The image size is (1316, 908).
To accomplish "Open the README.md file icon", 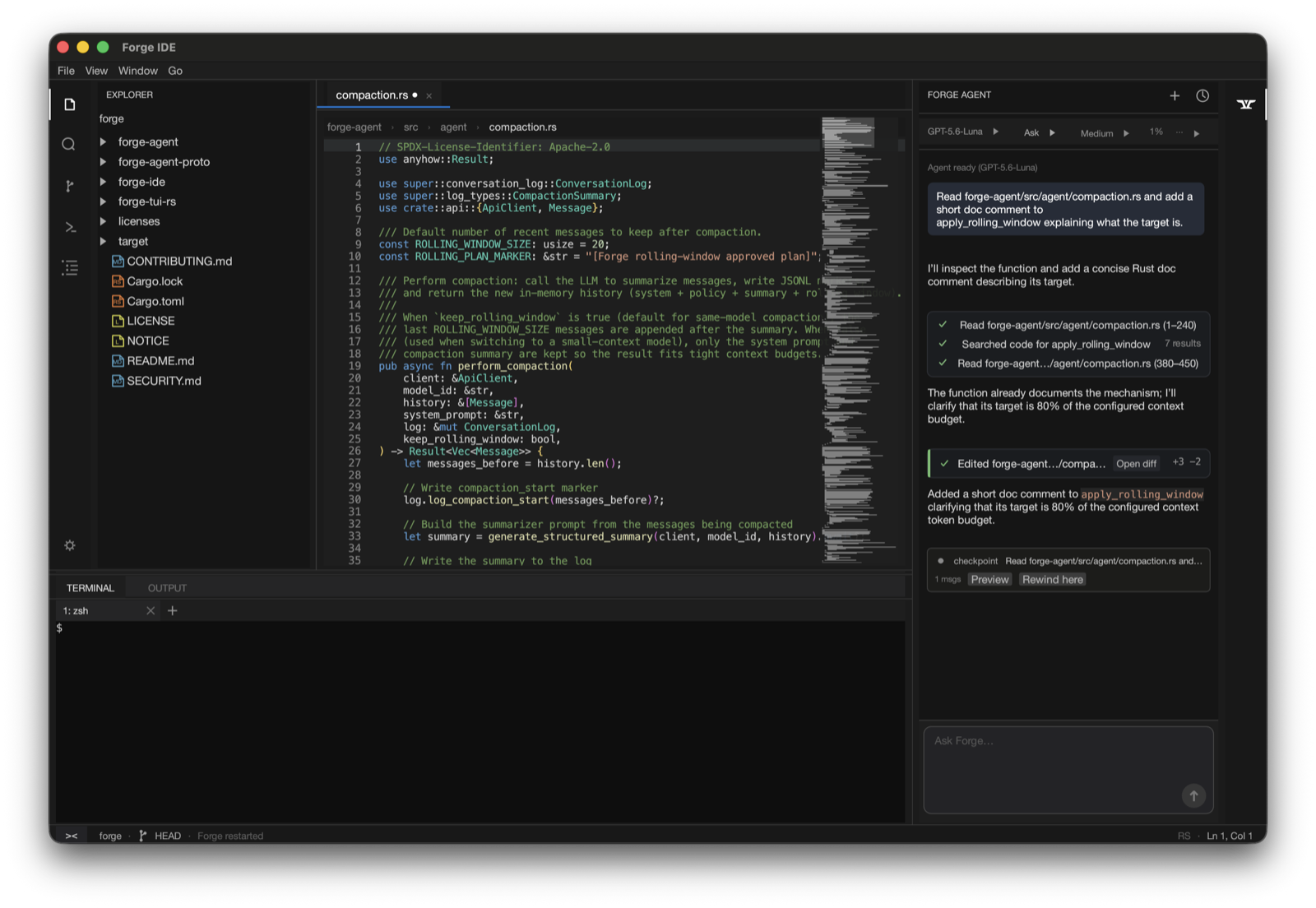I will tap(118, 360).
